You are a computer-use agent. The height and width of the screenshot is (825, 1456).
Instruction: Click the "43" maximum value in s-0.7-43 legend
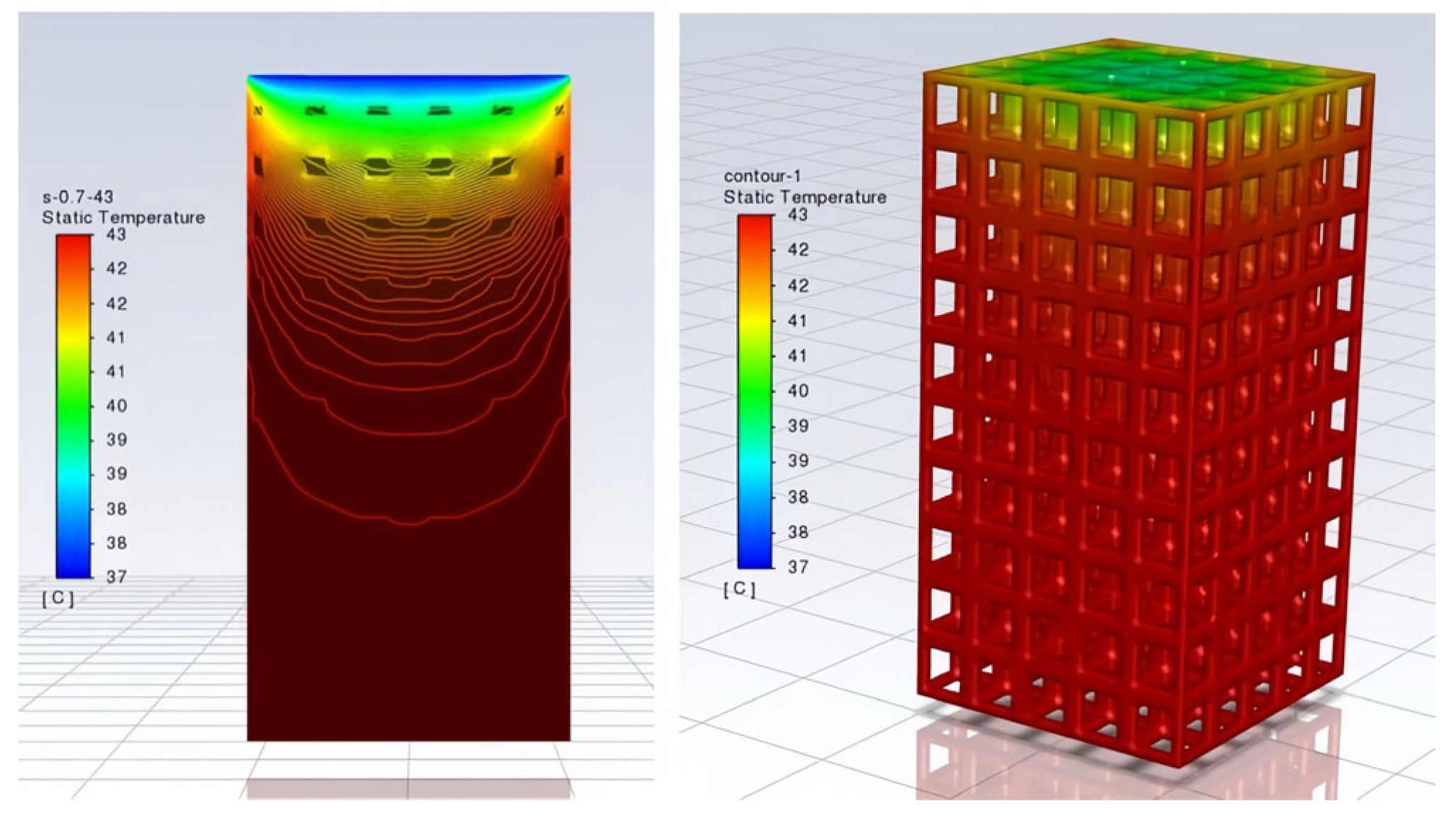116,234
